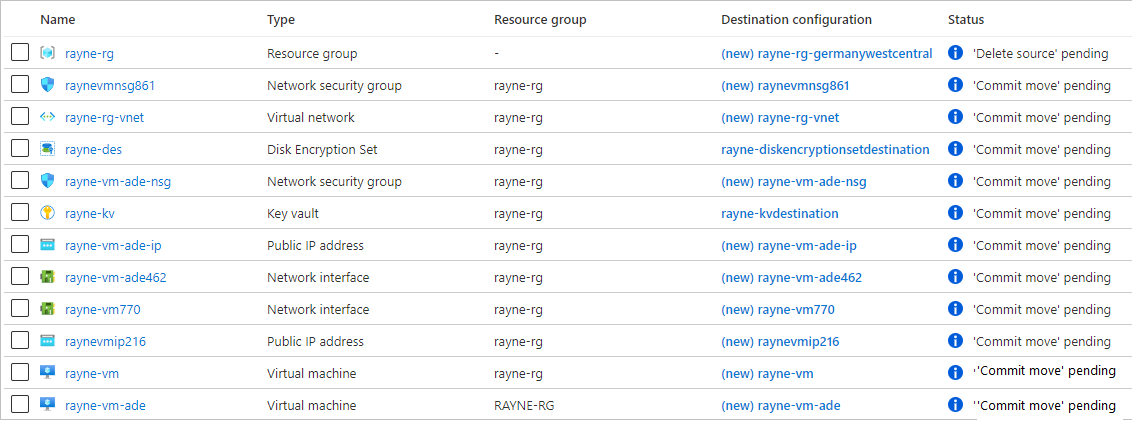Image resolution: width=1132 pixels, height=422 pixels.
Task: Tick the checkbox next to rayne-vm-ade
Action: (20, 405)
